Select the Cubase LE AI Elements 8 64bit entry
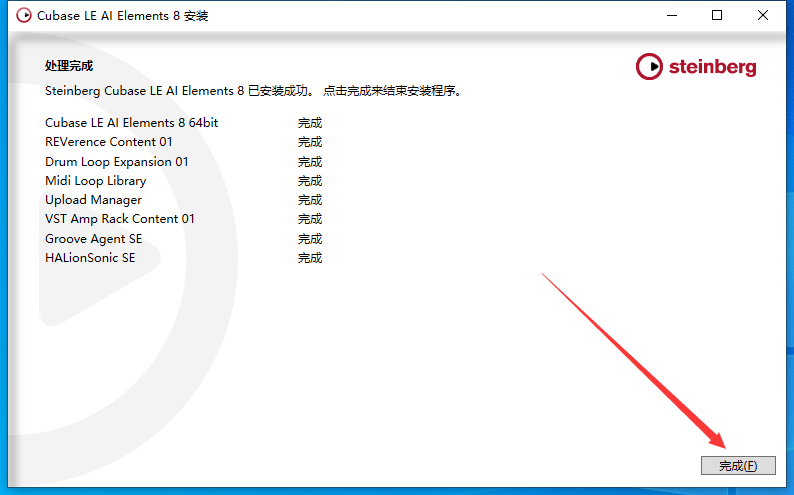Viewport: 794px width, 495px height. pyautogui.click(x=131, y=123)
